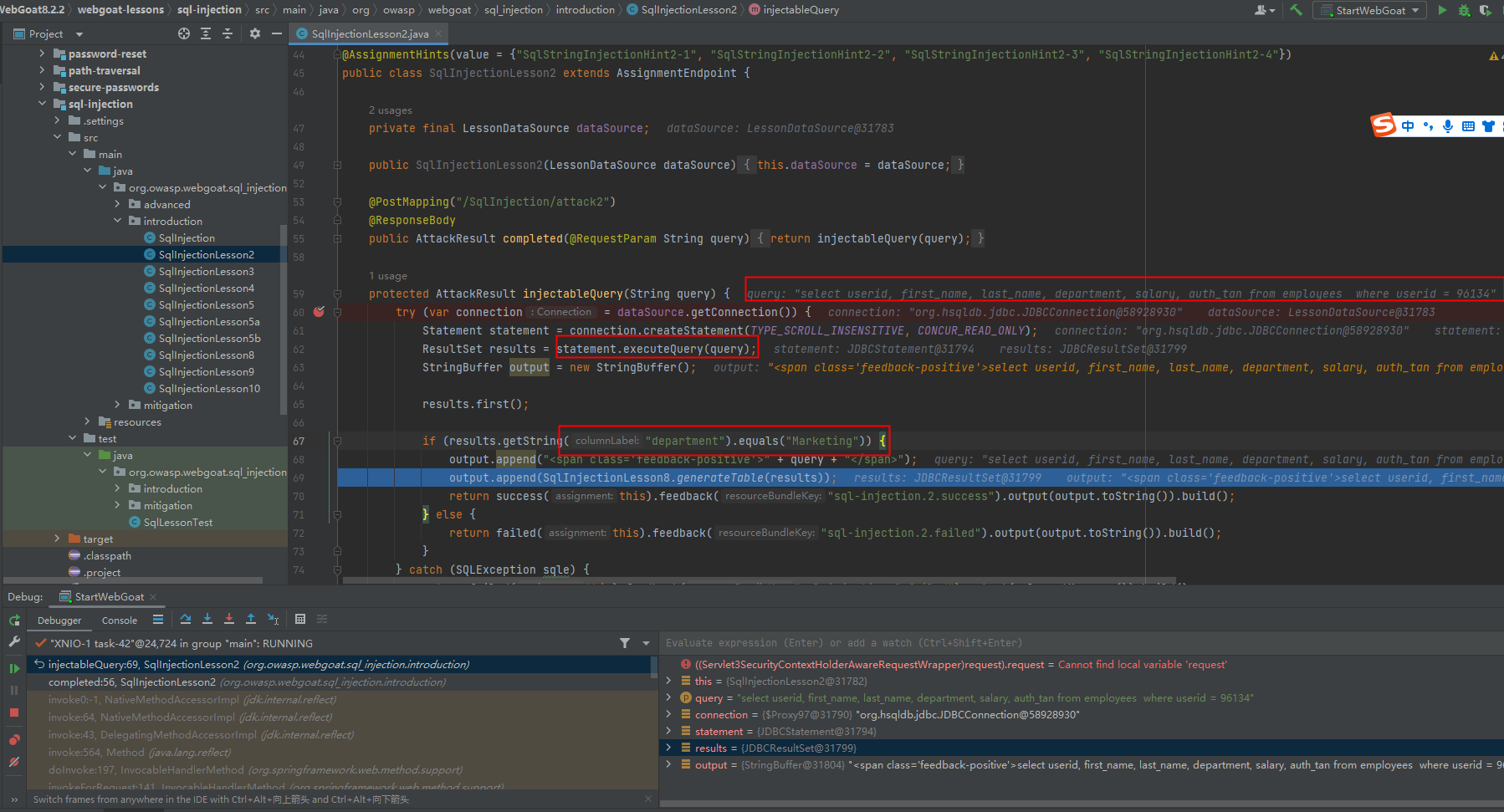Image resolution: width=1504 pixels, height=812 pixels.
Task: Open SqlInjectionLesson10 class in project tree
Action: [x=209, y=388]
